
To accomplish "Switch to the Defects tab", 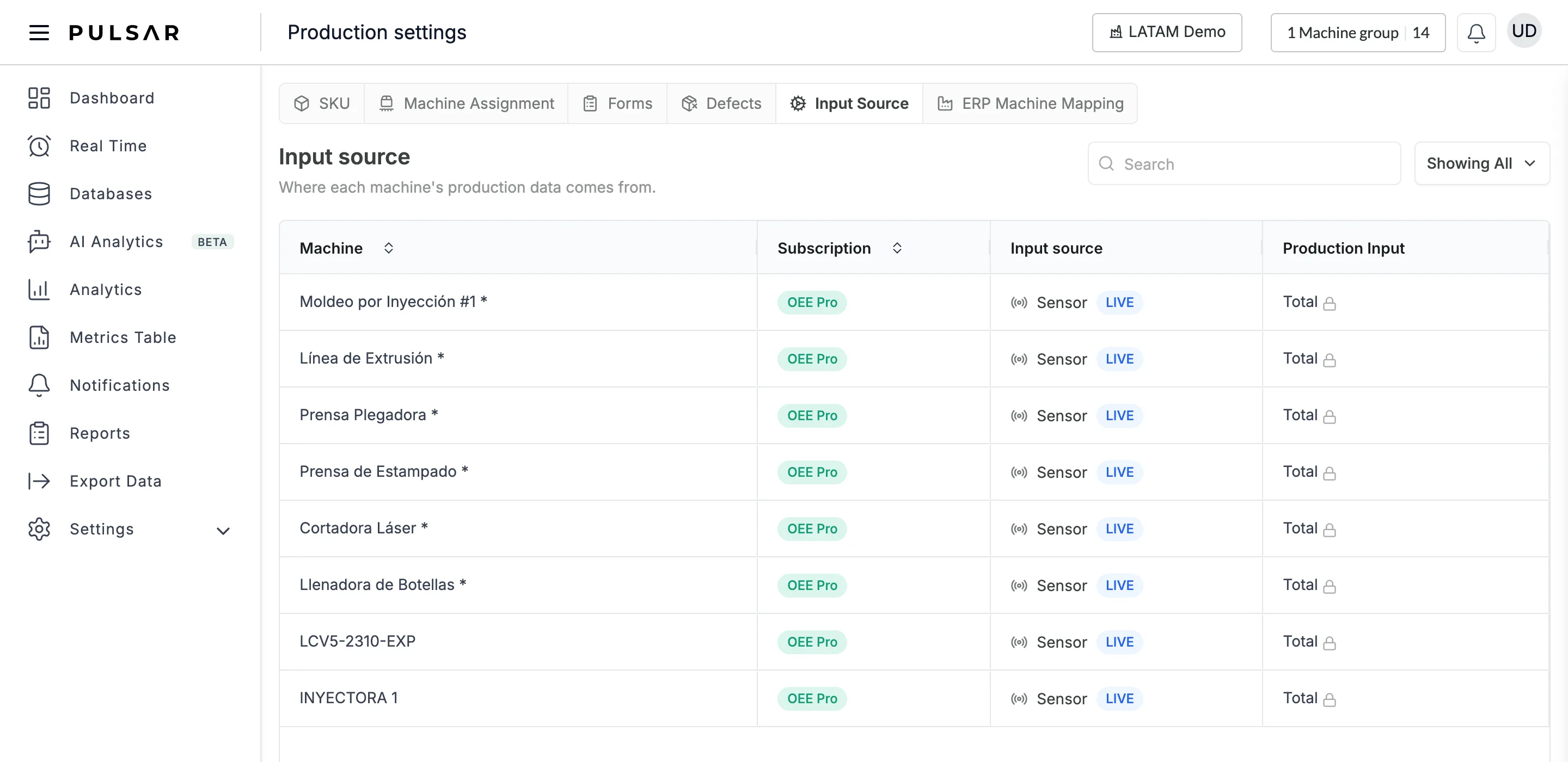I will tap(721, 103).
